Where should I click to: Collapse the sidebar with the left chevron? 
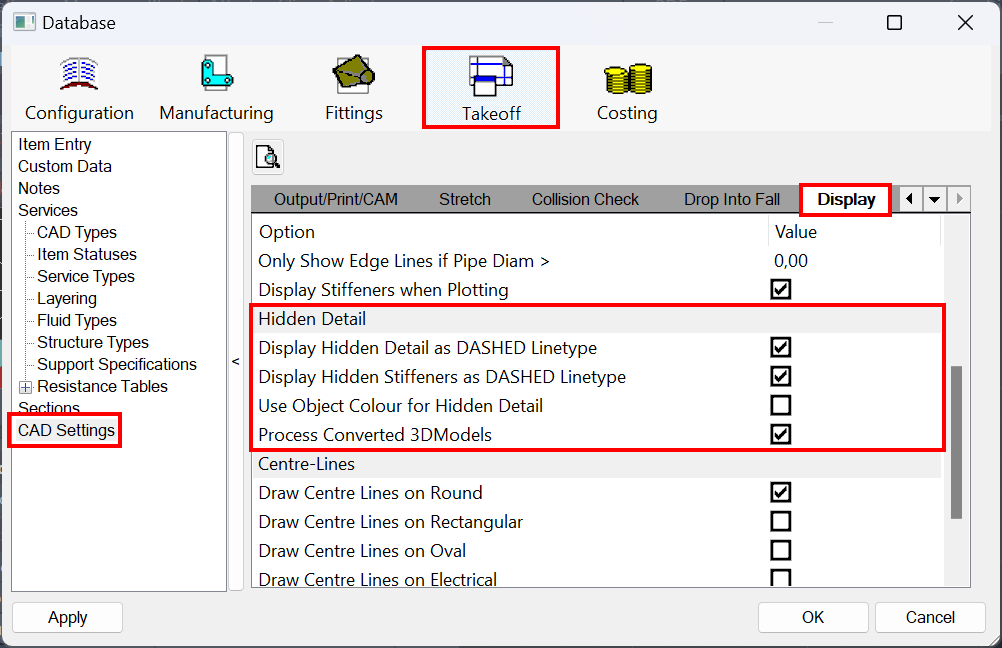(x=236, y=361)
